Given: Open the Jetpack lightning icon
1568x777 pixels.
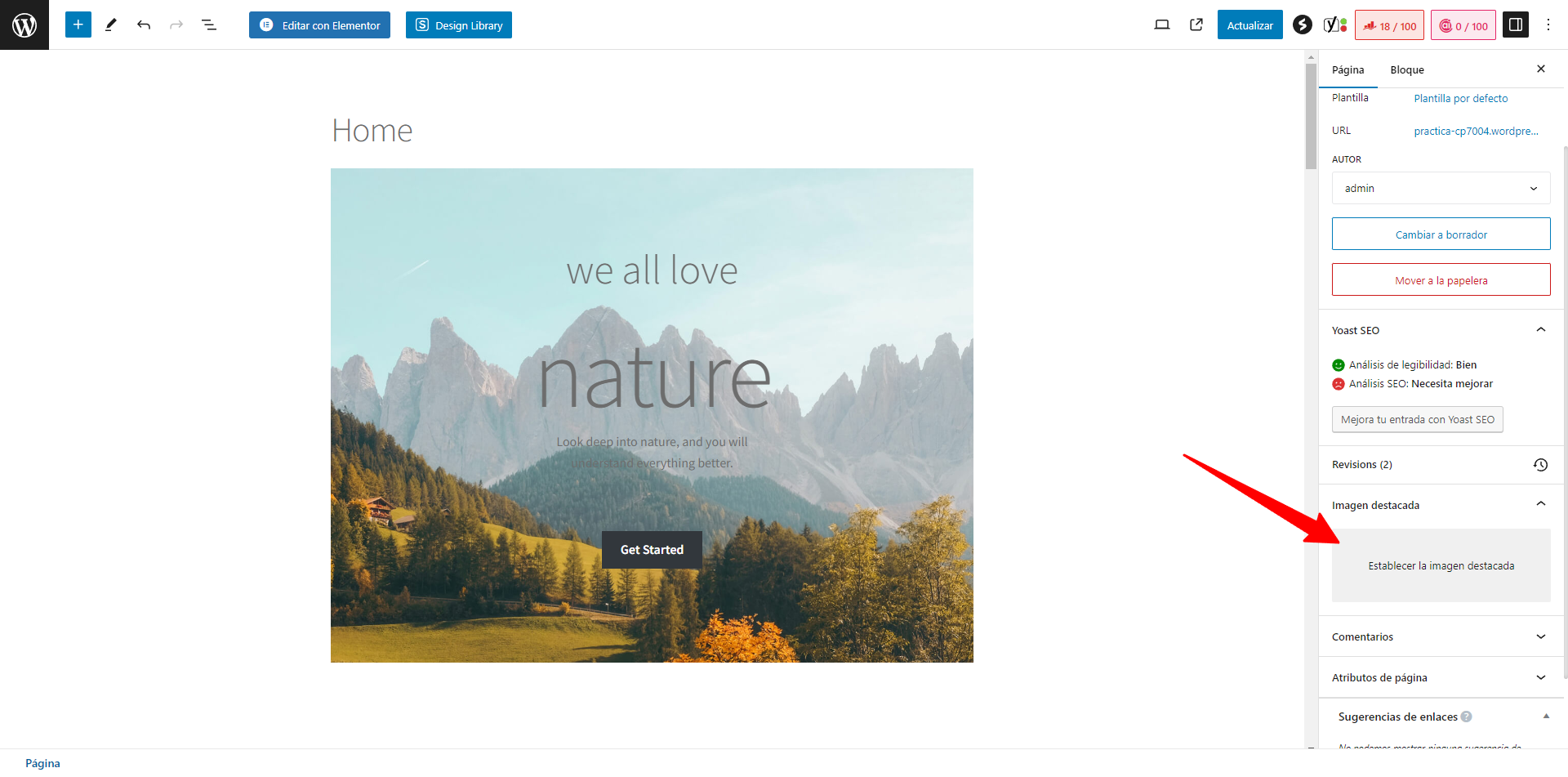Looking at the screenshot, I should [x=1303, y=25].
